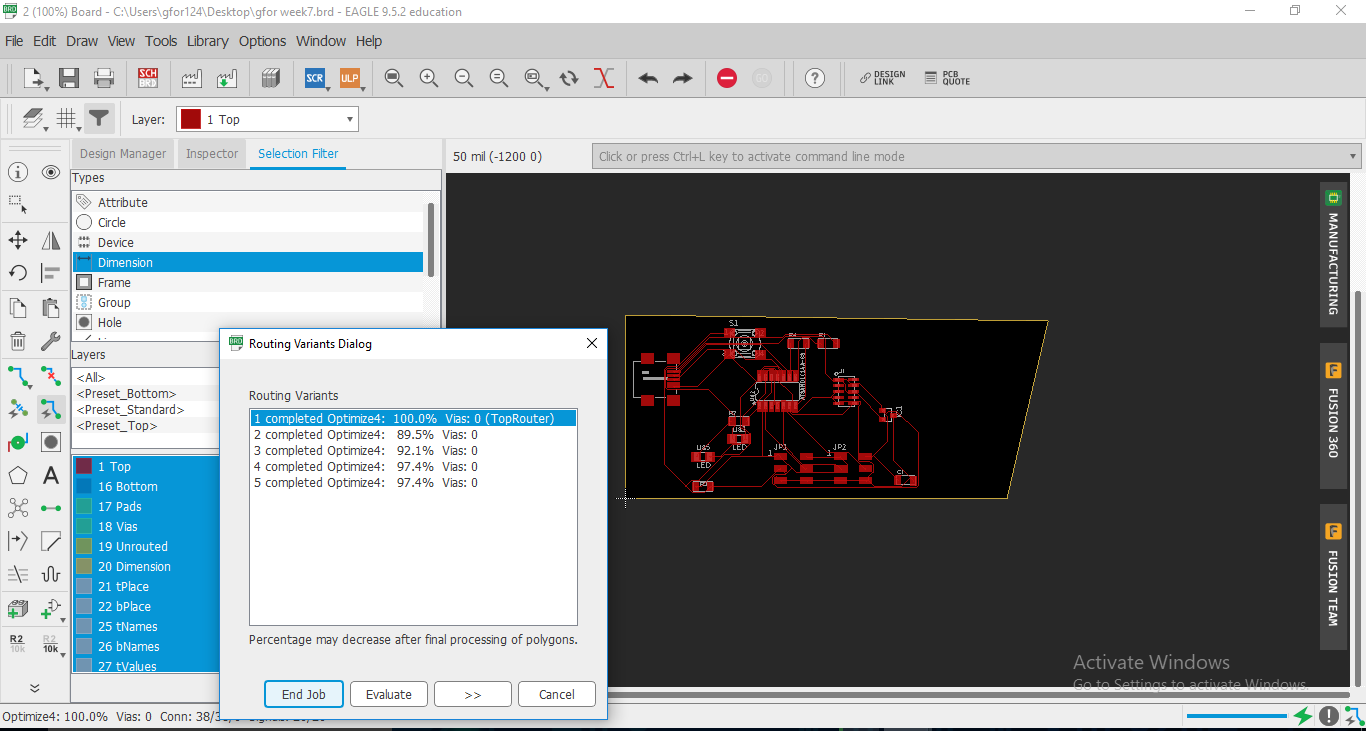Image resolution: width=1366 pixels, height=731 pixels.
Task: Click the End Job button
Action: 304,694
